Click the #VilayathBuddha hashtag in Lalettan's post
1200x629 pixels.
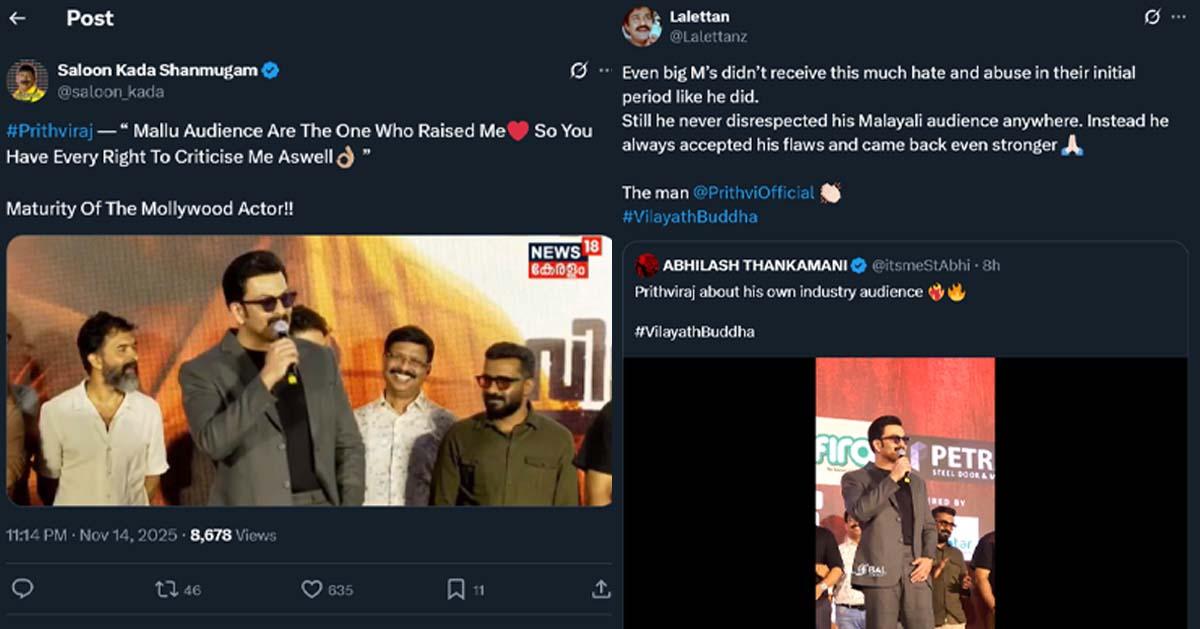click(x=688, y=216)
